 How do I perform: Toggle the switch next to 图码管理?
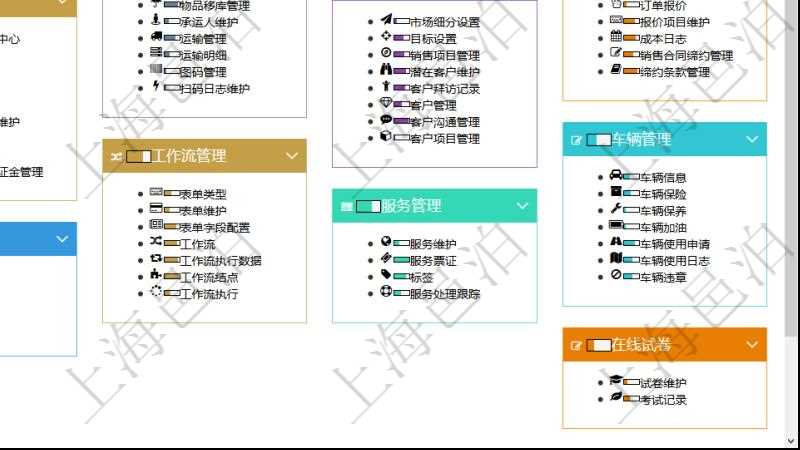172,72
